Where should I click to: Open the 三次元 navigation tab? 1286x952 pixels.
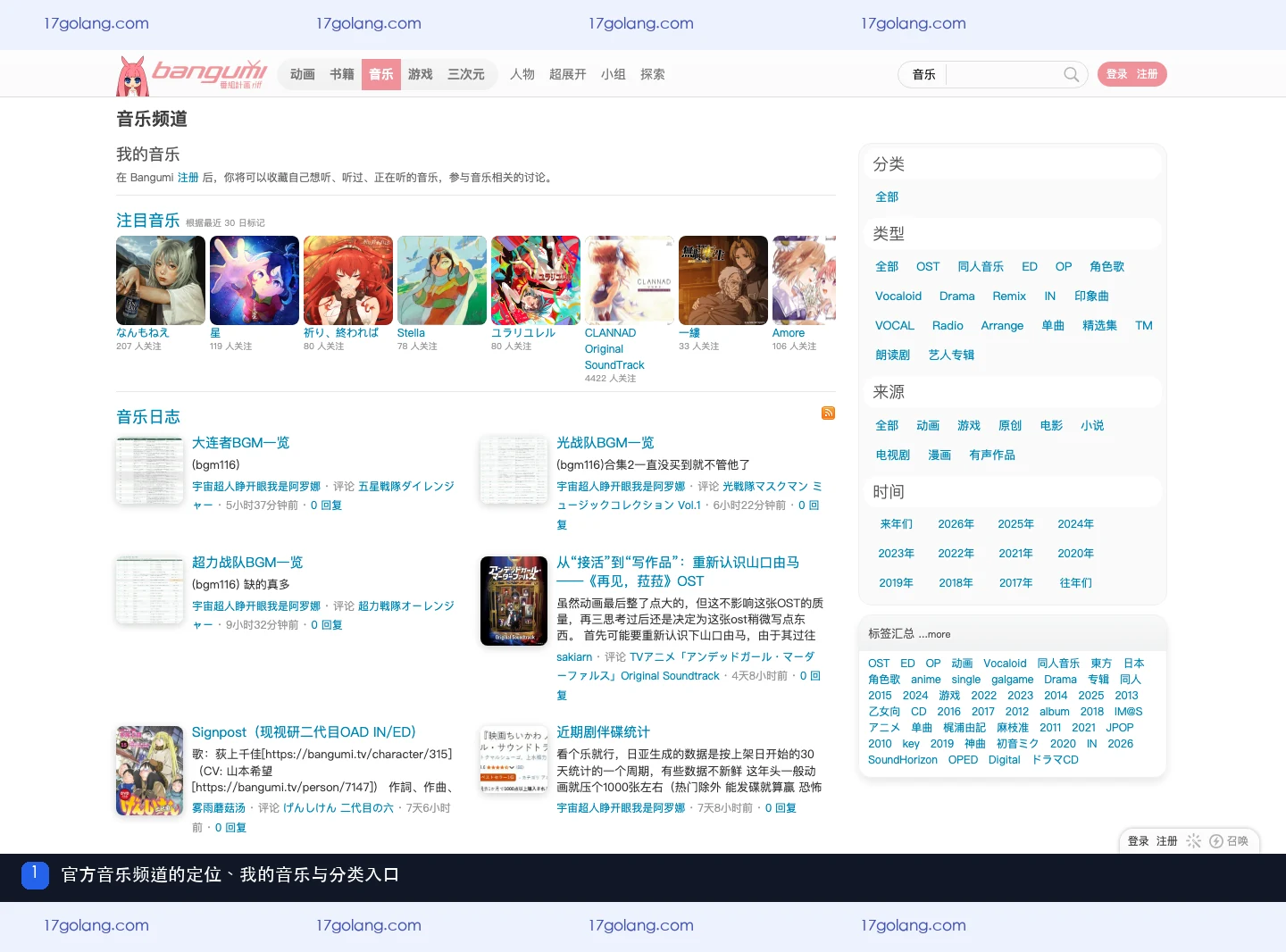(x=466, y=74)
